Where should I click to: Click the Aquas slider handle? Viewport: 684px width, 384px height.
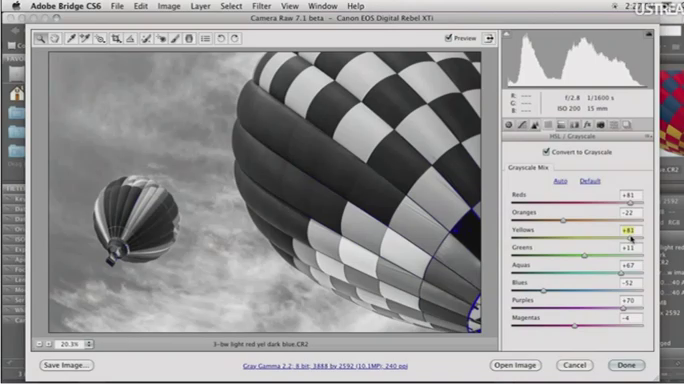point(621,273)
